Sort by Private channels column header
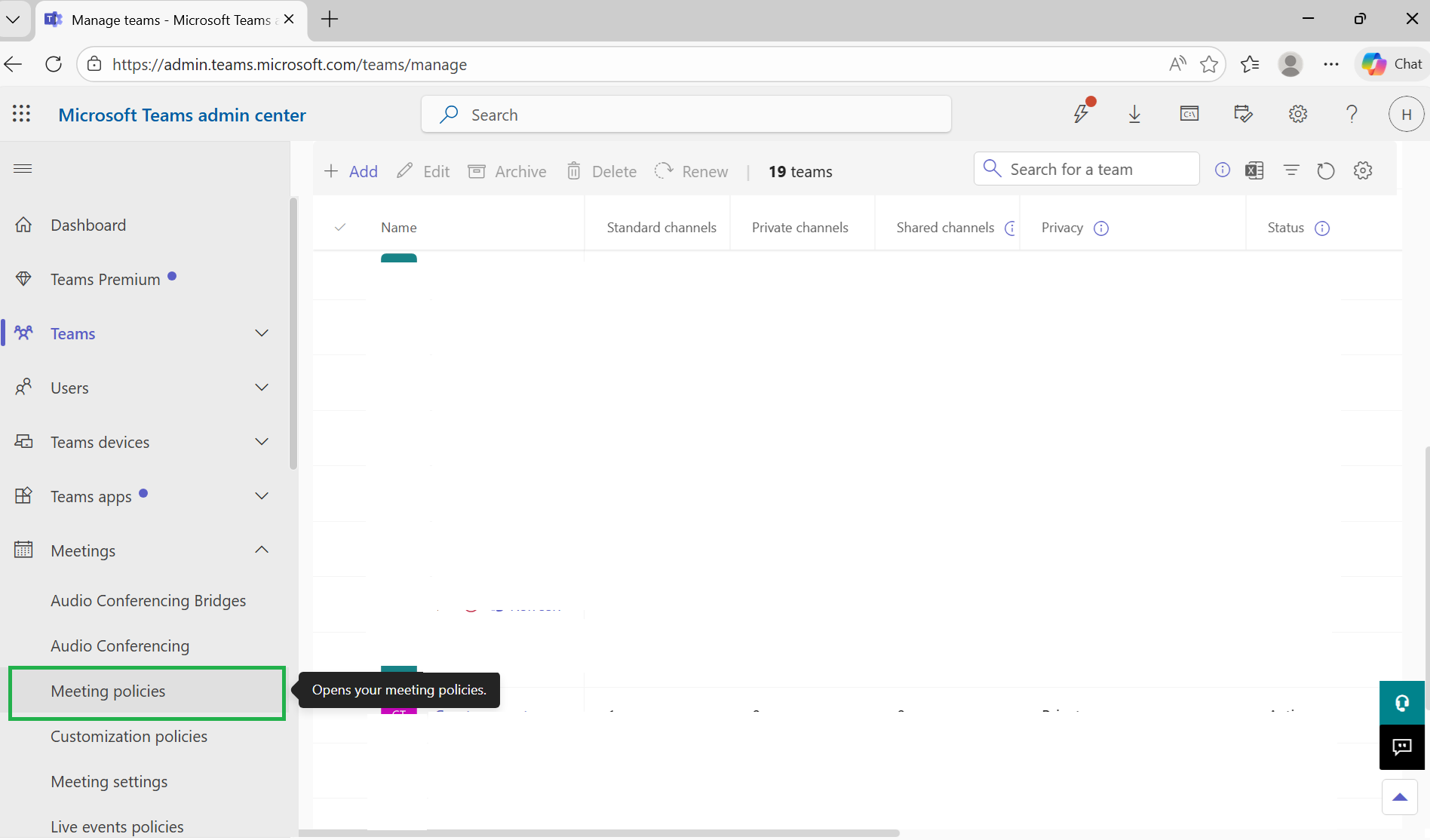The image size is (1430, 840). [x=799, y=228]
